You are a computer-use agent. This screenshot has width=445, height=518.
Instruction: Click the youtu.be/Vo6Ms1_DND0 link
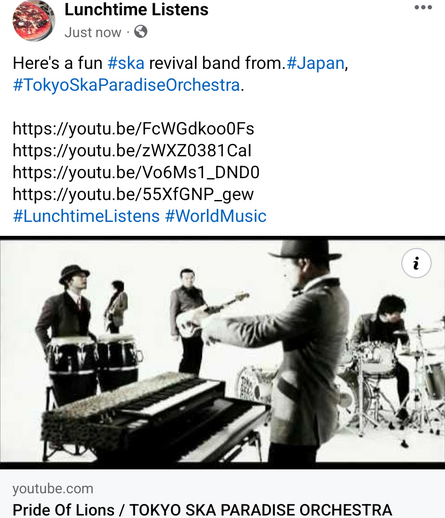[x=136, y=172]
